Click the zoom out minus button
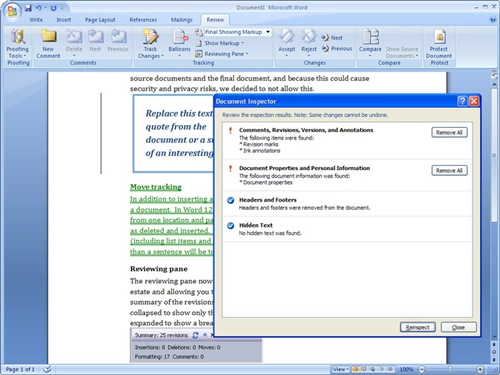 [422, 369]
